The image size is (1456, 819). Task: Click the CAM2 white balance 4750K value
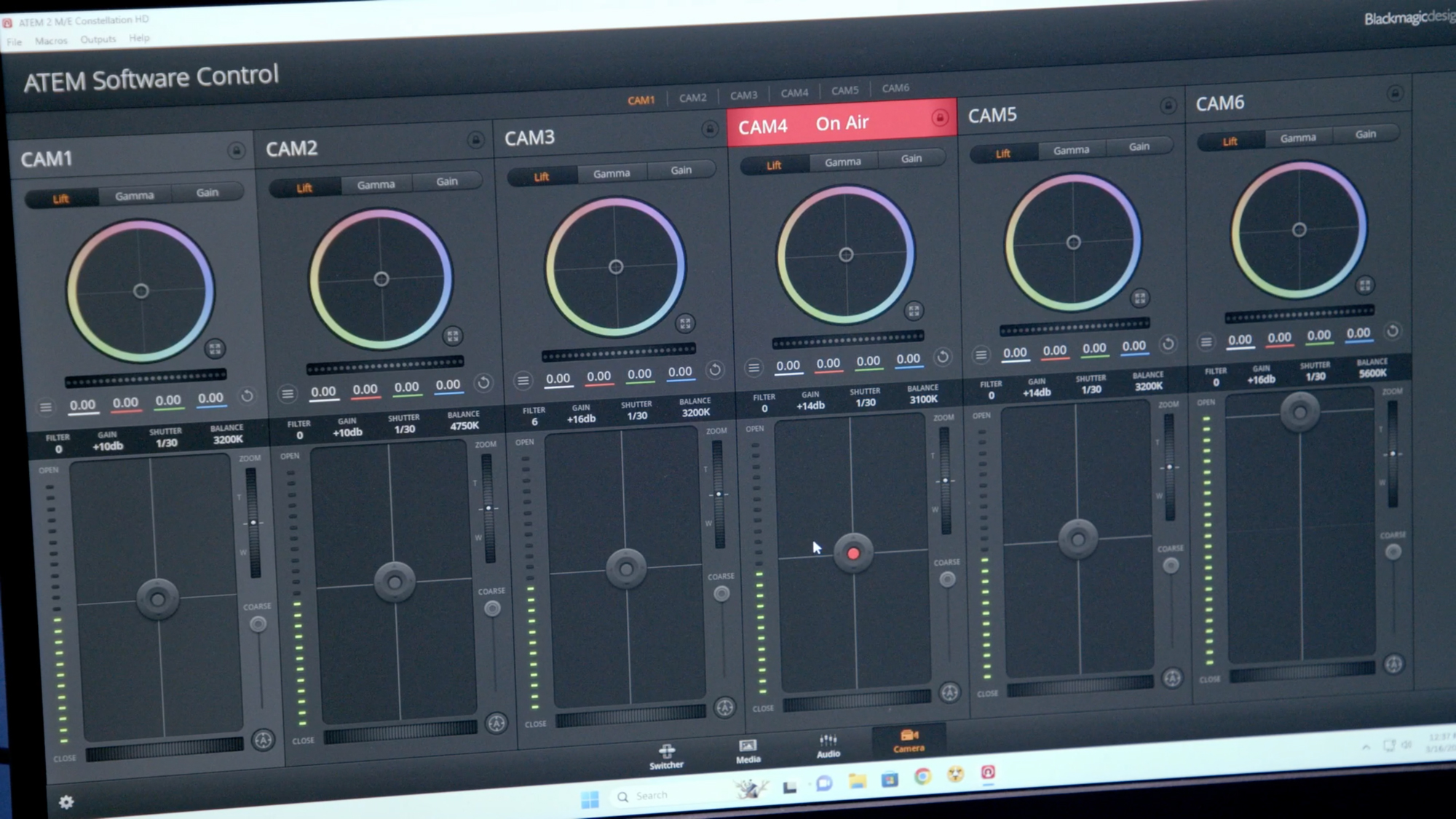tap(464, 426)
